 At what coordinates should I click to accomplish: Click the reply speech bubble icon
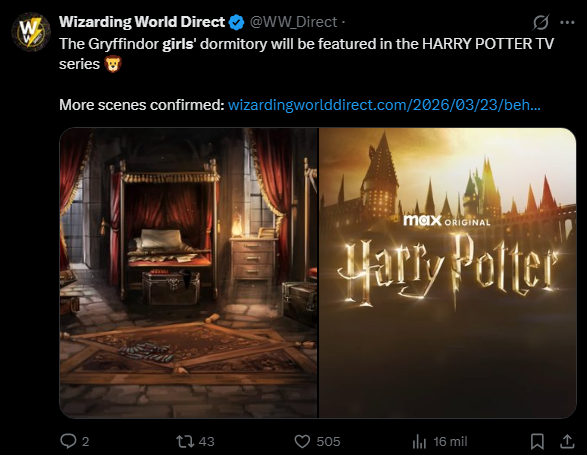coord(68,441)
